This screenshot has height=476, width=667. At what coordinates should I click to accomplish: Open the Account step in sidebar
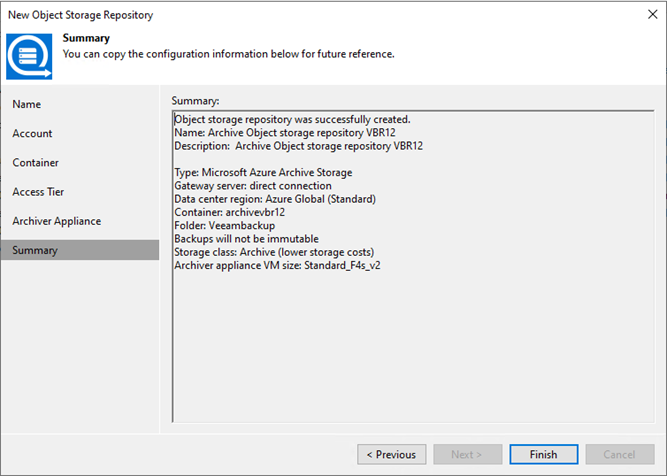point(32,134)
